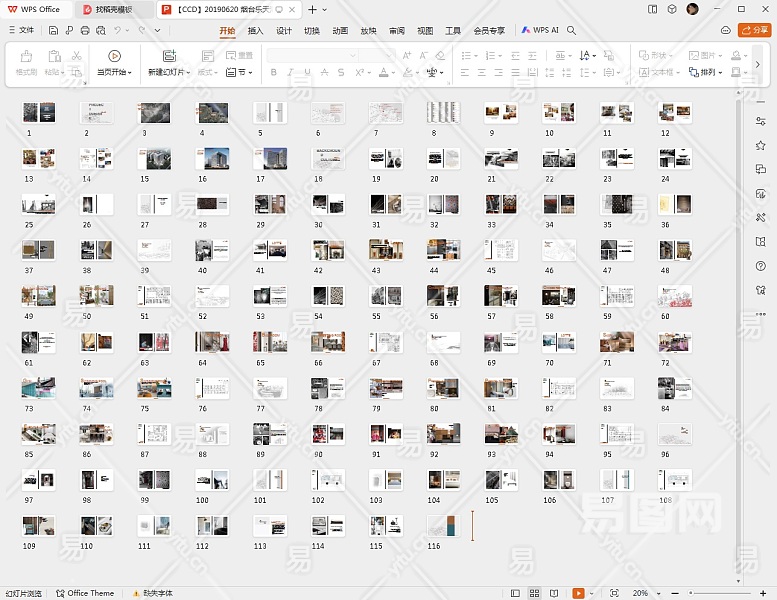Image resolution: width=777 pixels, height=600 pixels.
Task: Toggle reading view in status bar
Action: 555,593
